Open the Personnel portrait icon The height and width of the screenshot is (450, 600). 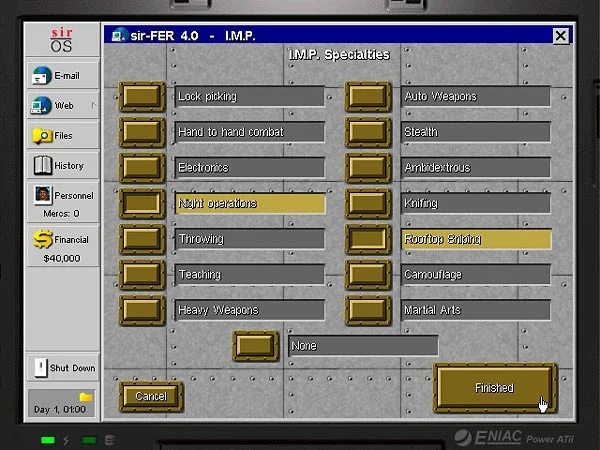click(43, 195)
